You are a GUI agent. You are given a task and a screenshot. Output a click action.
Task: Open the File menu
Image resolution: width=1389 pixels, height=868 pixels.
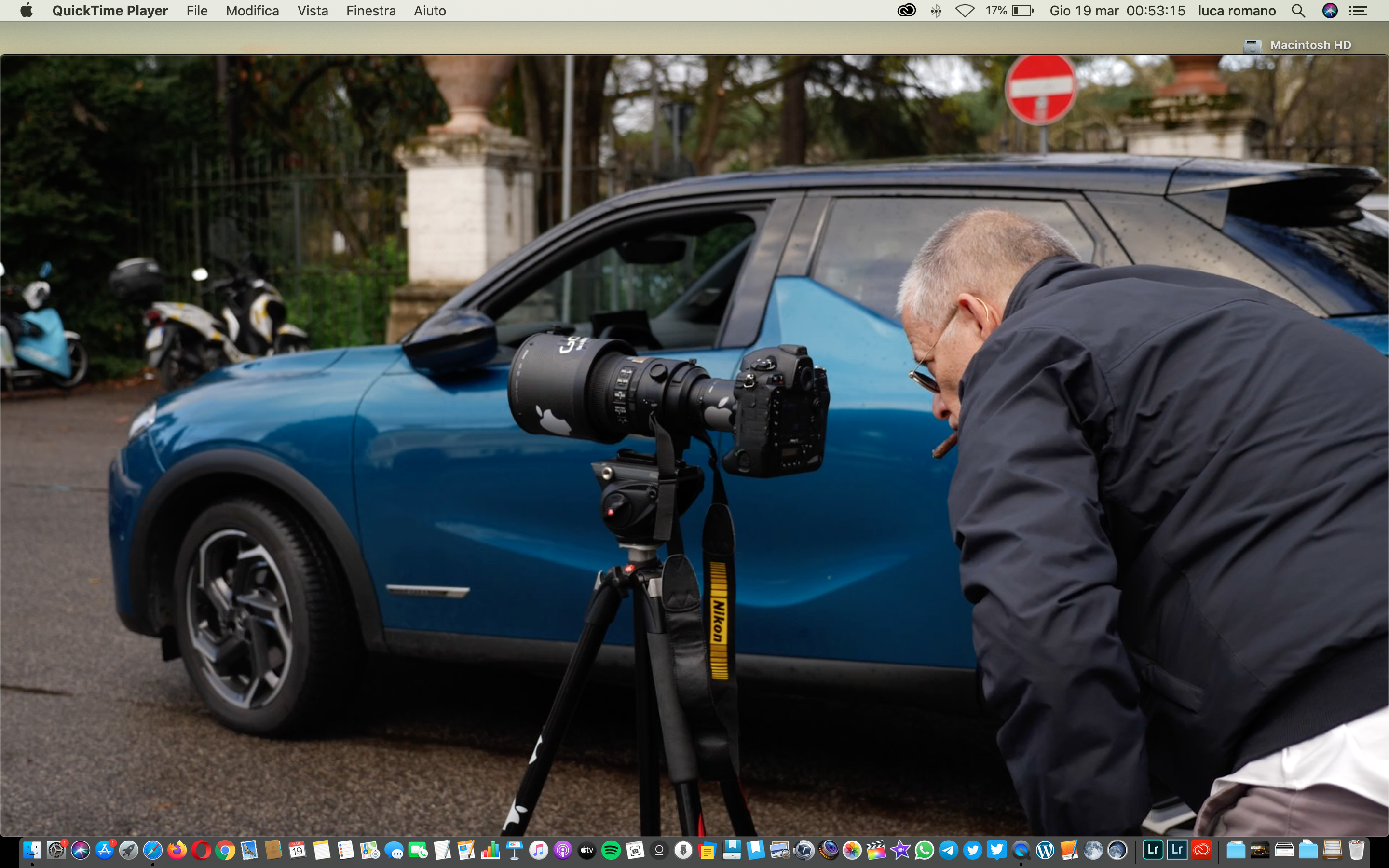tap(197, 11)
